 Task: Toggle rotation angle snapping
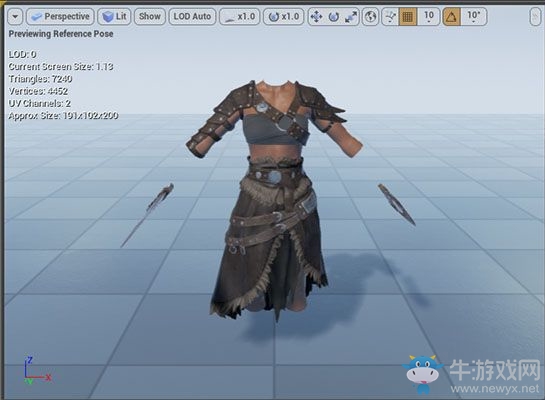452,17
